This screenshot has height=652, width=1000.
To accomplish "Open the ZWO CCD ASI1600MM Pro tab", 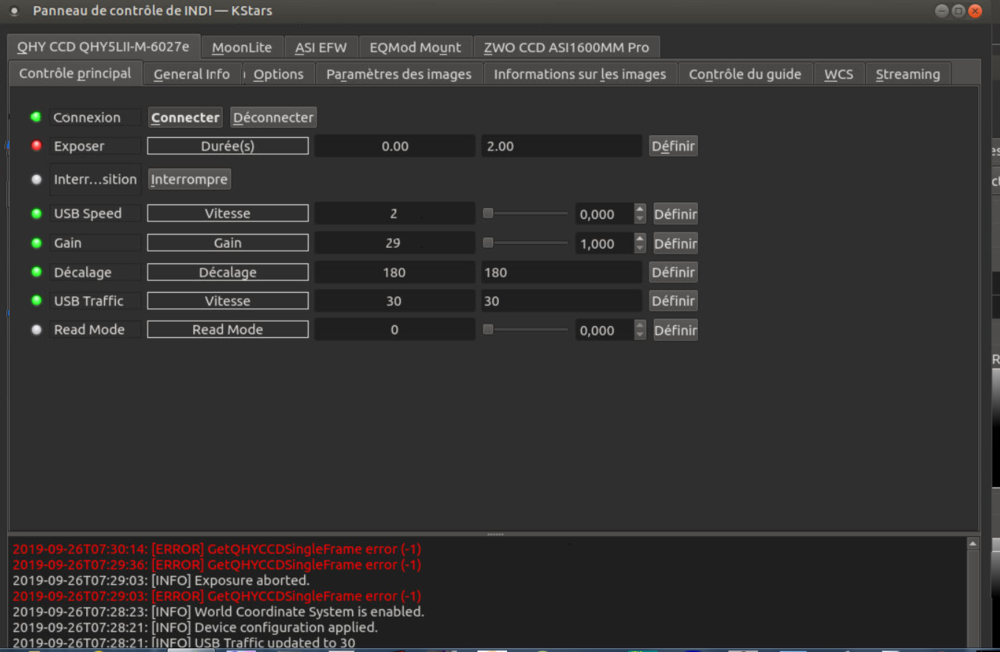I will pyautogui.click(x=566, y=47).
